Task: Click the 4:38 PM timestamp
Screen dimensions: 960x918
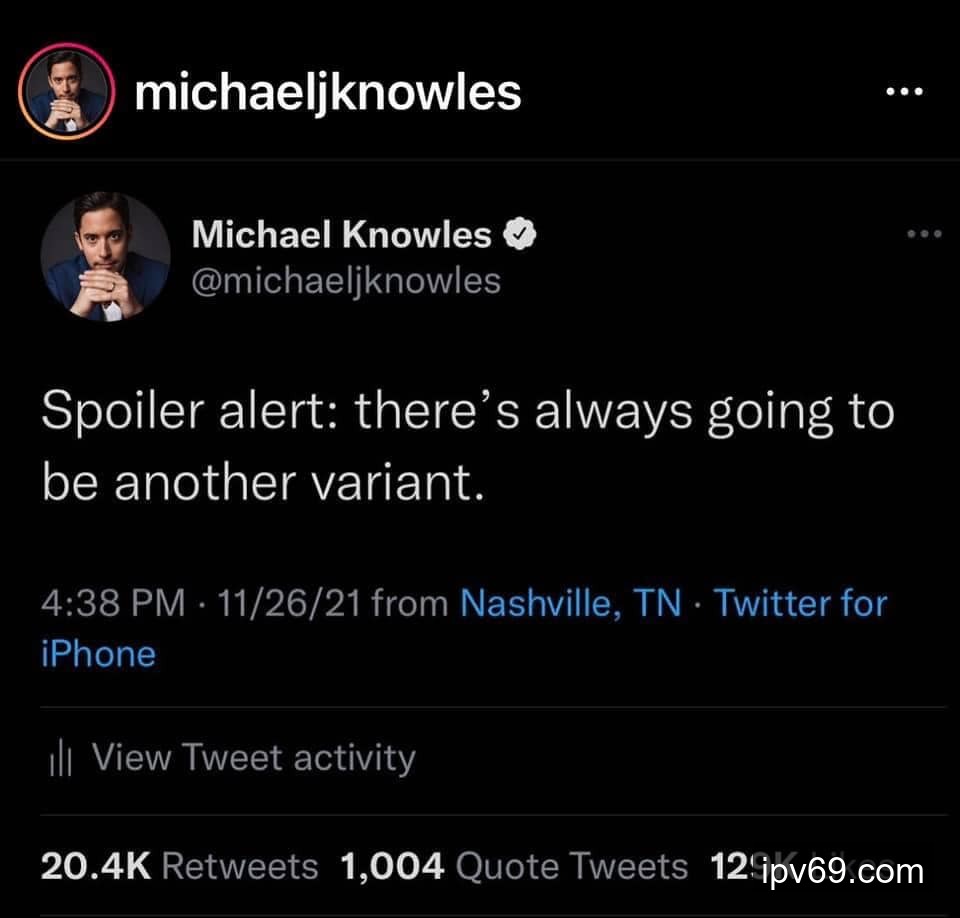Action: coord(113,603)
